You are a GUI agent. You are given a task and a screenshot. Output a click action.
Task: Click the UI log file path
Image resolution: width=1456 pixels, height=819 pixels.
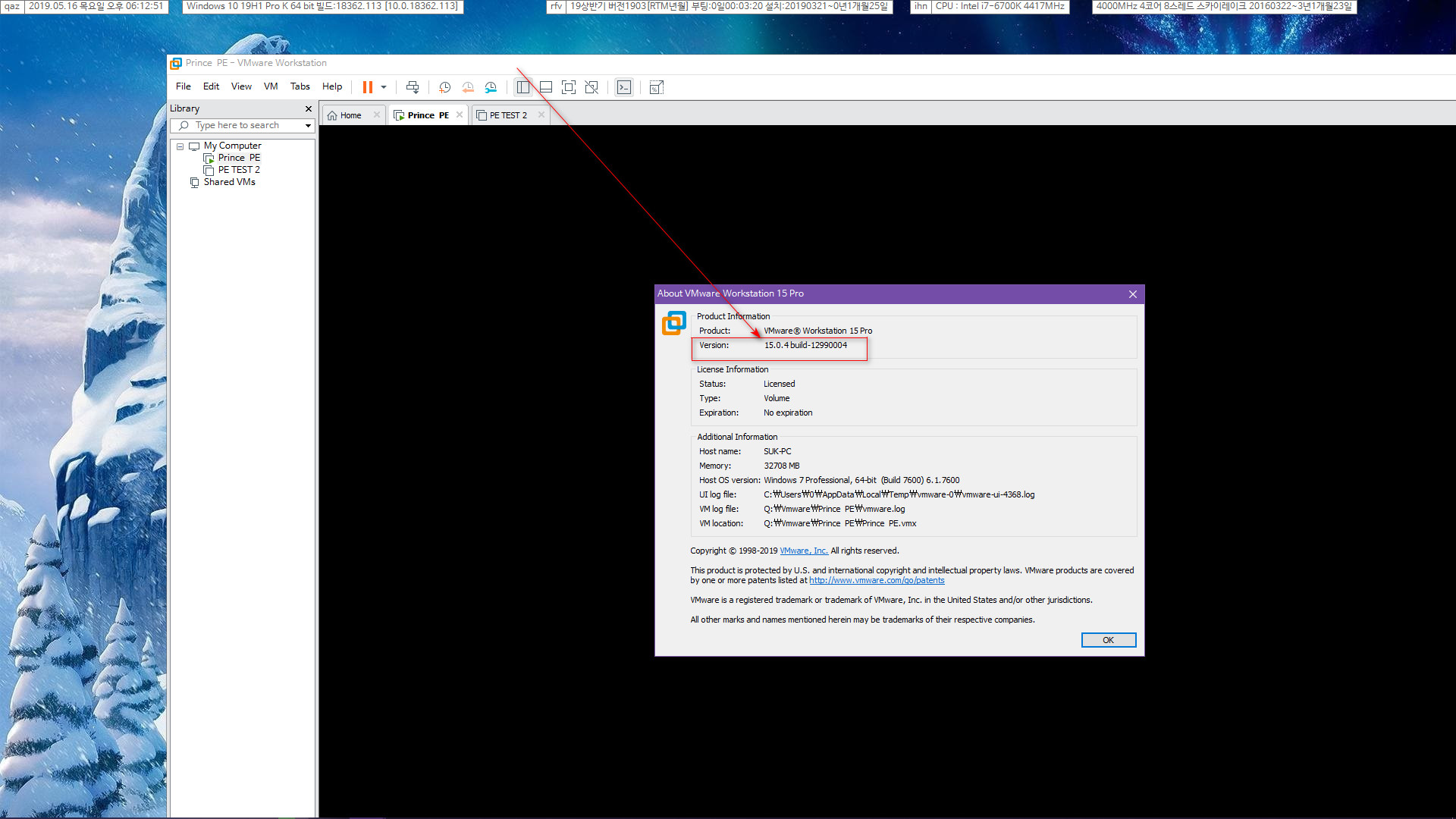[x=899, y=495]
